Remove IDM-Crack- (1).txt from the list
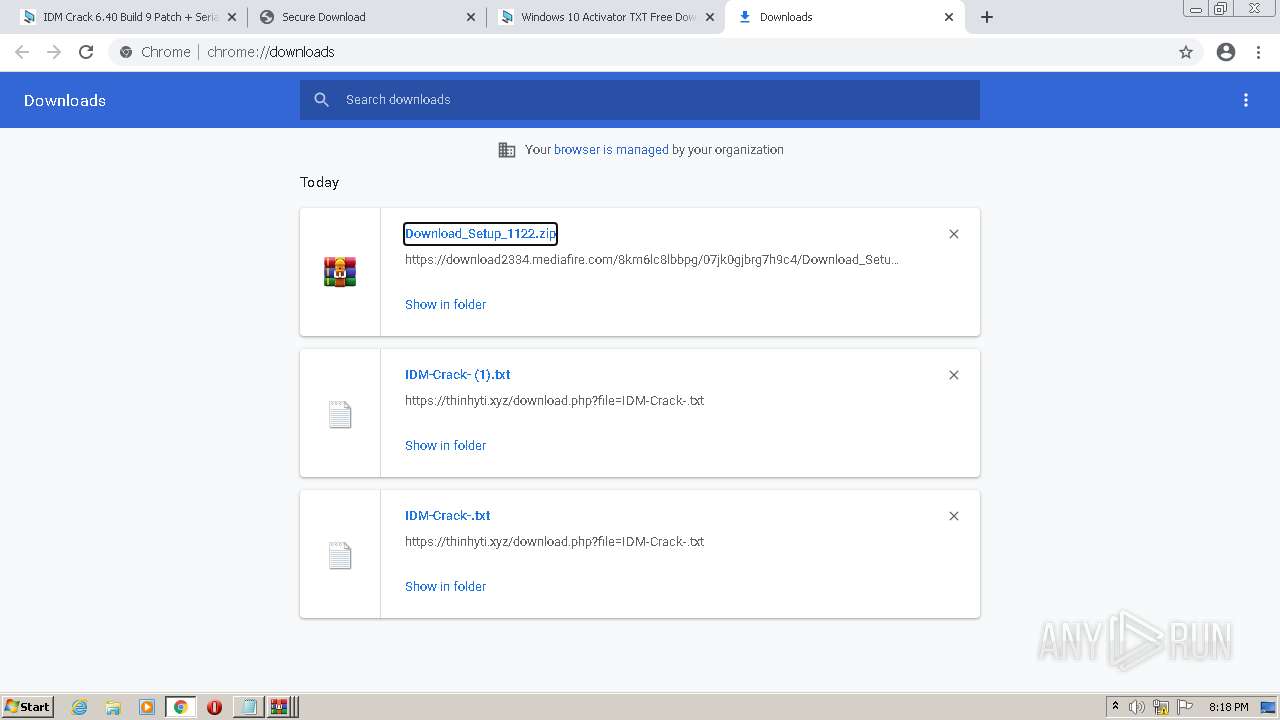Image resolution: width=1280 pixels, height=720 pixels. 954,375
